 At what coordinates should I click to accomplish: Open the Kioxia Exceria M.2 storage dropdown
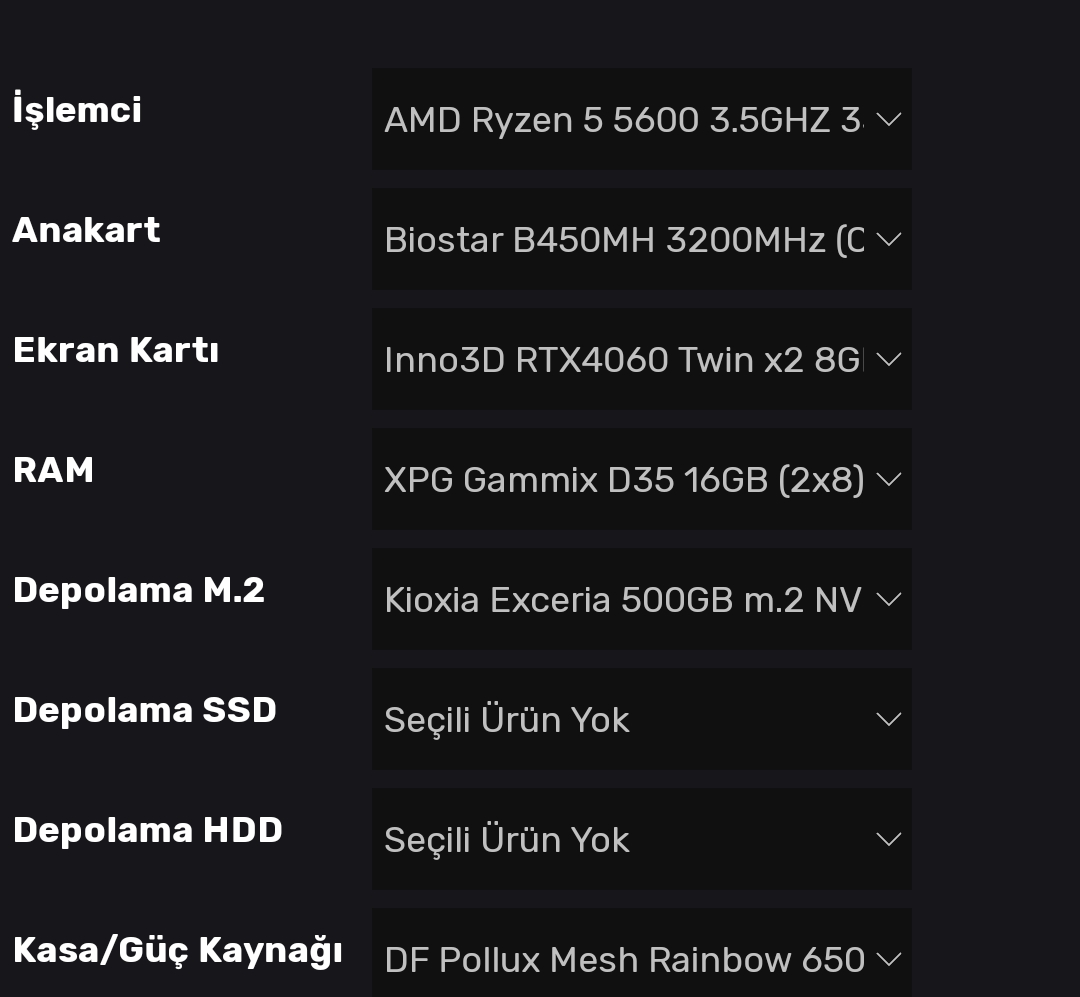623,599
